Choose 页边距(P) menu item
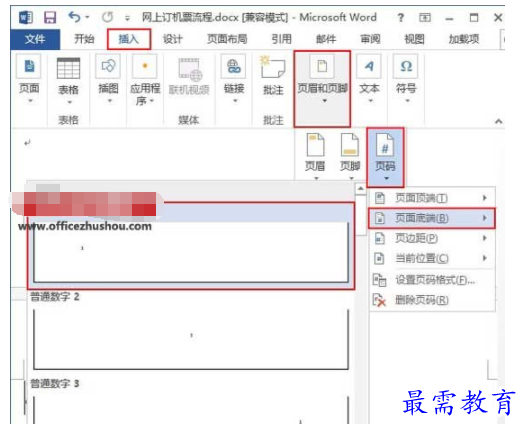The width and height of the screenshot is (524, 434). pyautogui.click(x=432, y=238)
